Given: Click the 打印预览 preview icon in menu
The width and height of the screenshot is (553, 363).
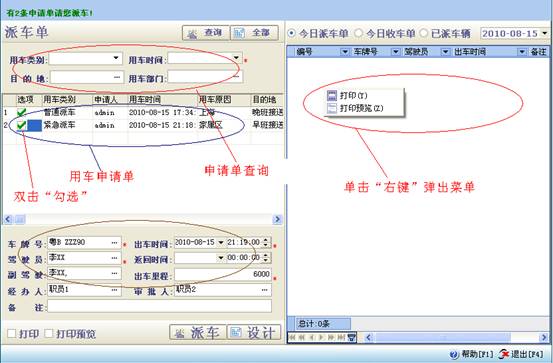Looking at the screenshot, I should (332, 108).
